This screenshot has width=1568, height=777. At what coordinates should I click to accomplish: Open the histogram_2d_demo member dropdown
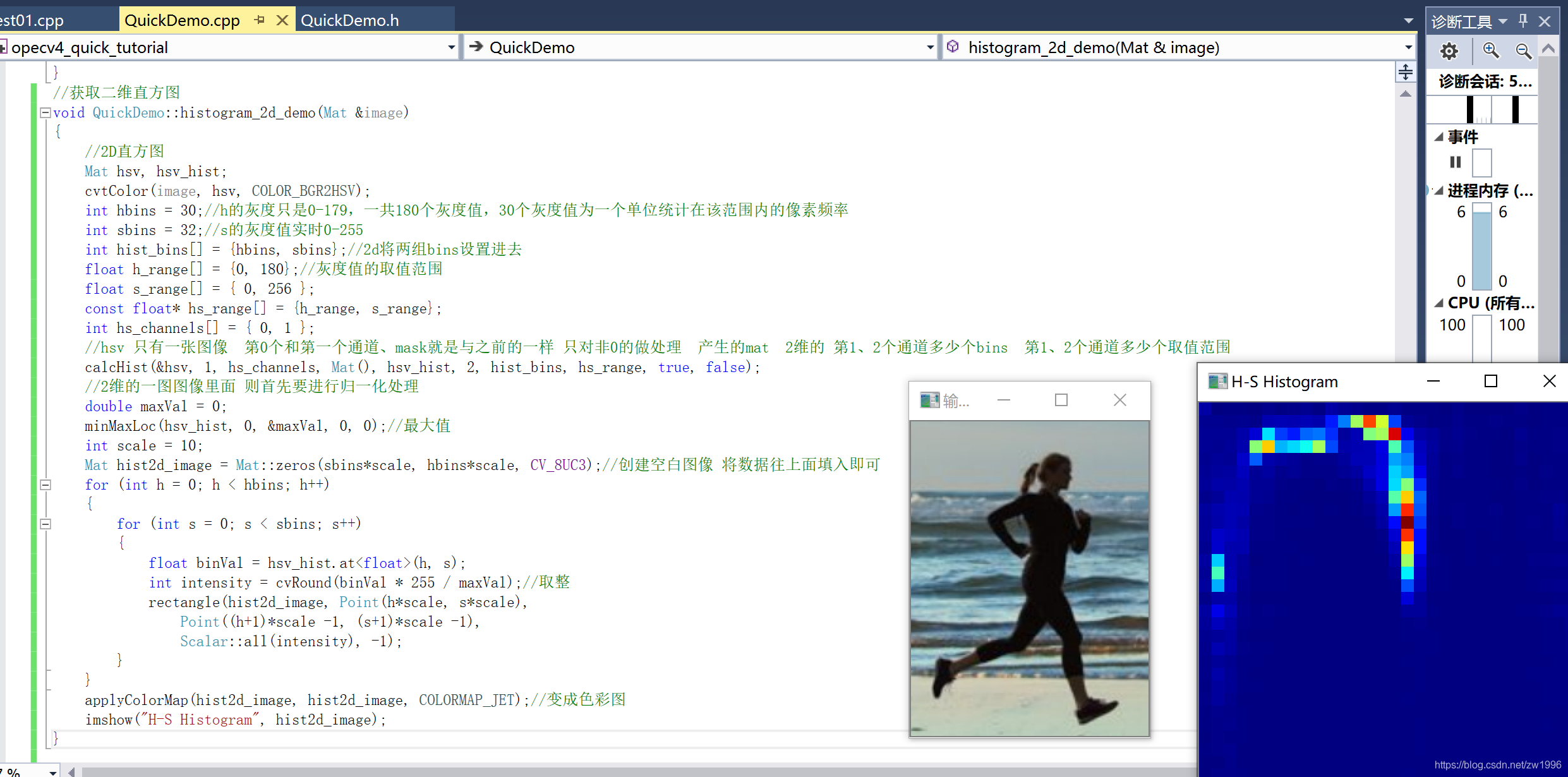[x=1408, y=47]
